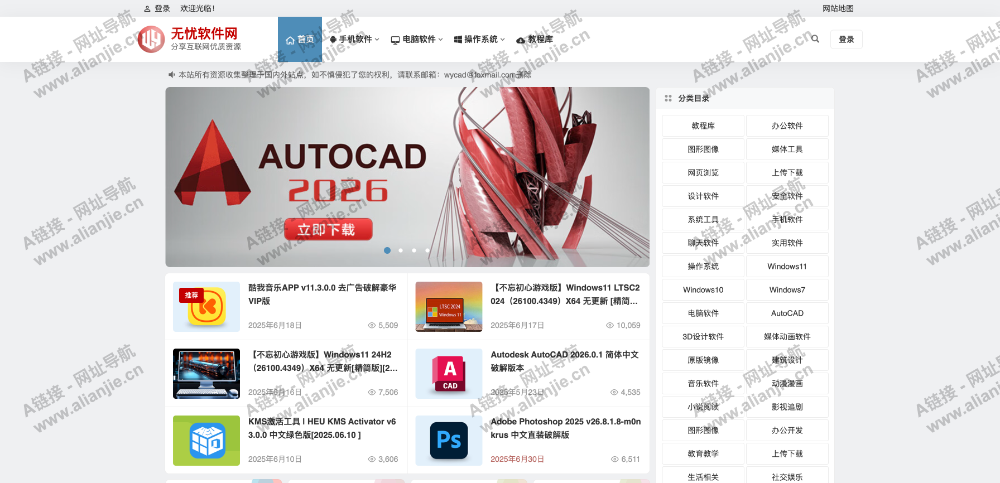Open the 网页浏览 category
This screenshot has height=483, width=1000.
(x=703, y=172)
